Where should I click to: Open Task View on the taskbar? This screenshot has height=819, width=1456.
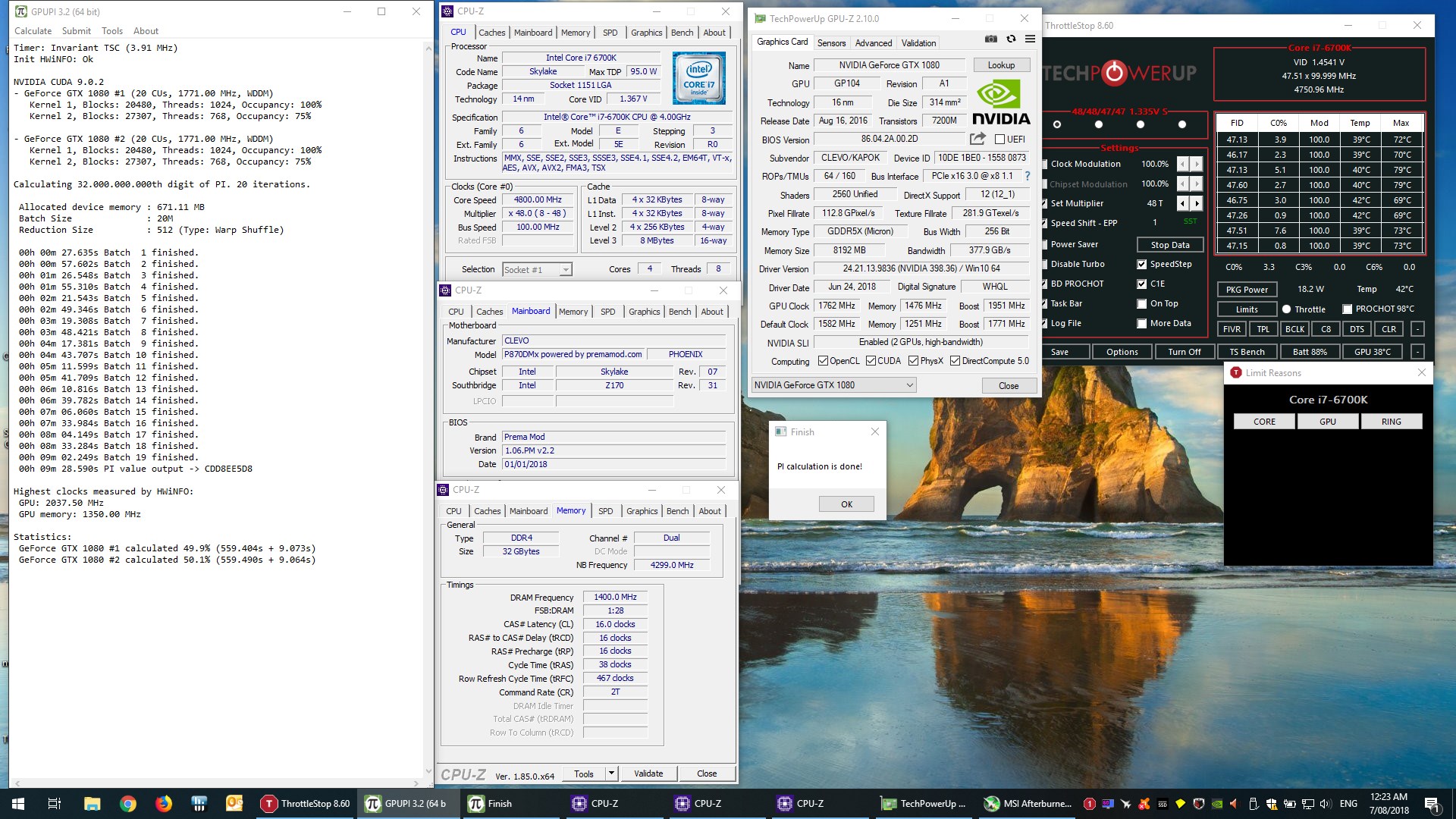54,804
